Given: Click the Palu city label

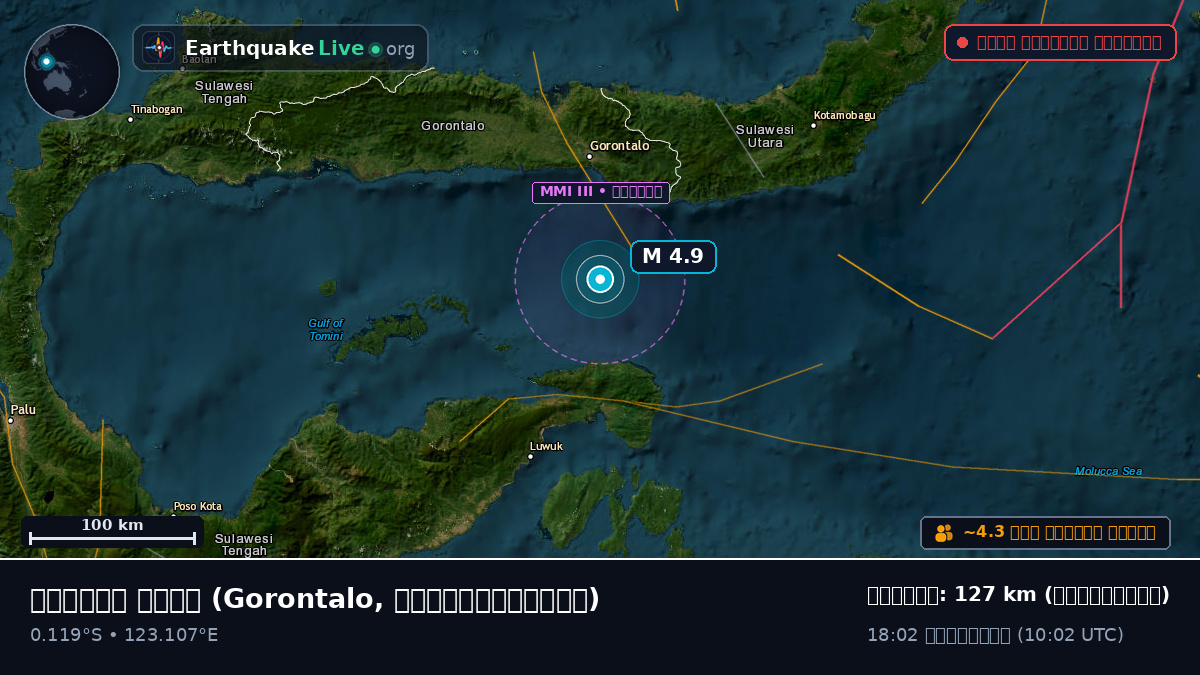Looking at the screenshot, I should coord(23,410).
